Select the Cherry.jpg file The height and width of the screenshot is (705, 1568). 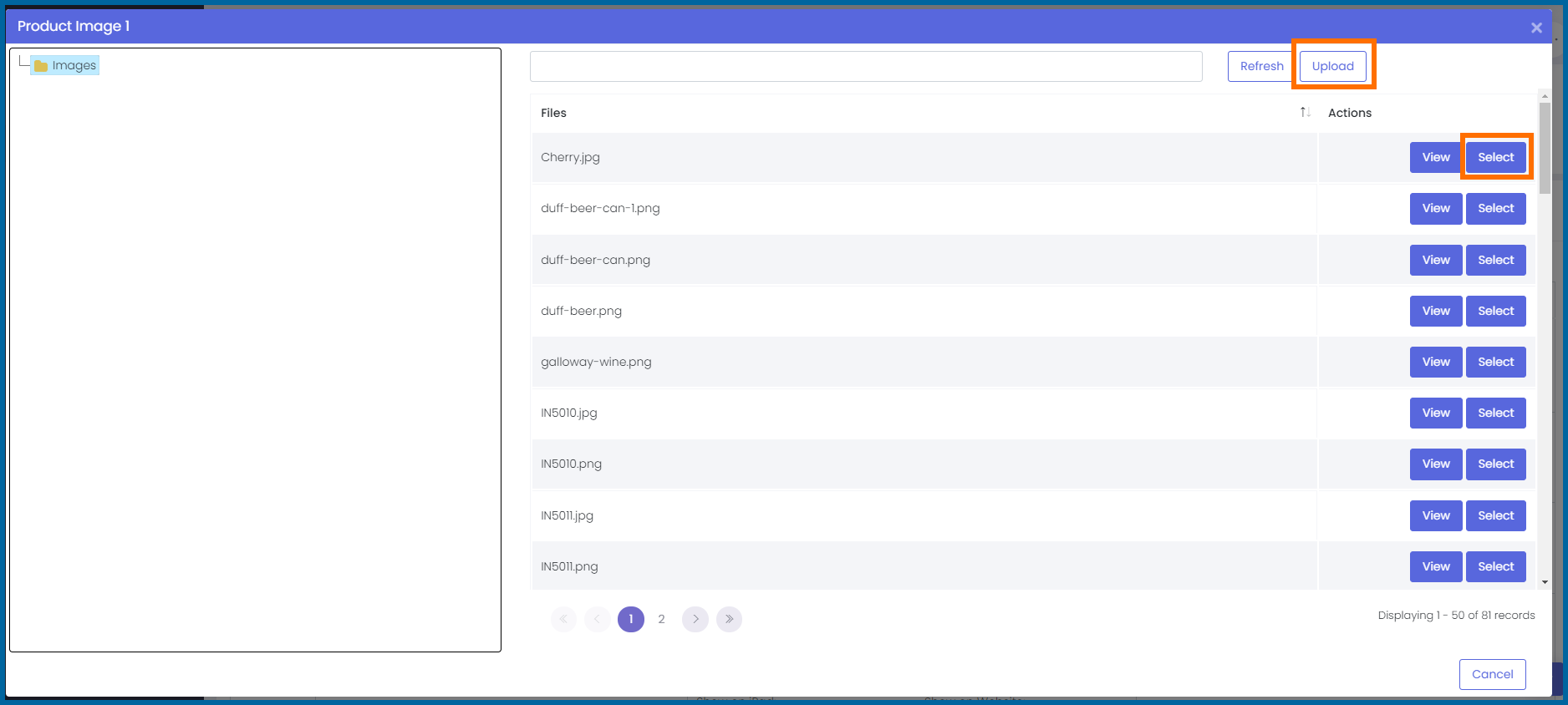click(x=1496, y=157)
